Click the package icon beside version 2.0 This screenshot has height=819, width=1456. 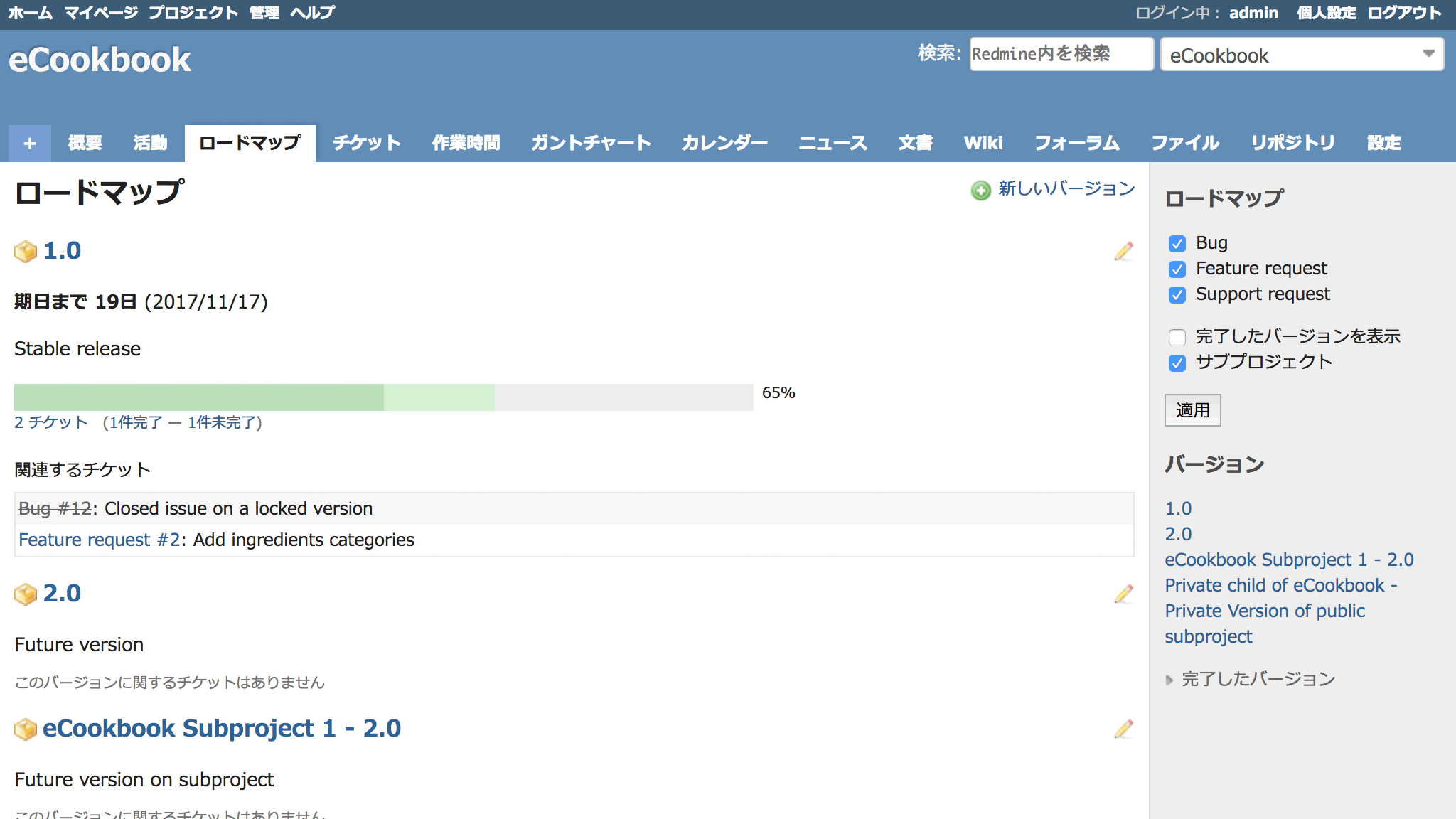tap(26, 594)
